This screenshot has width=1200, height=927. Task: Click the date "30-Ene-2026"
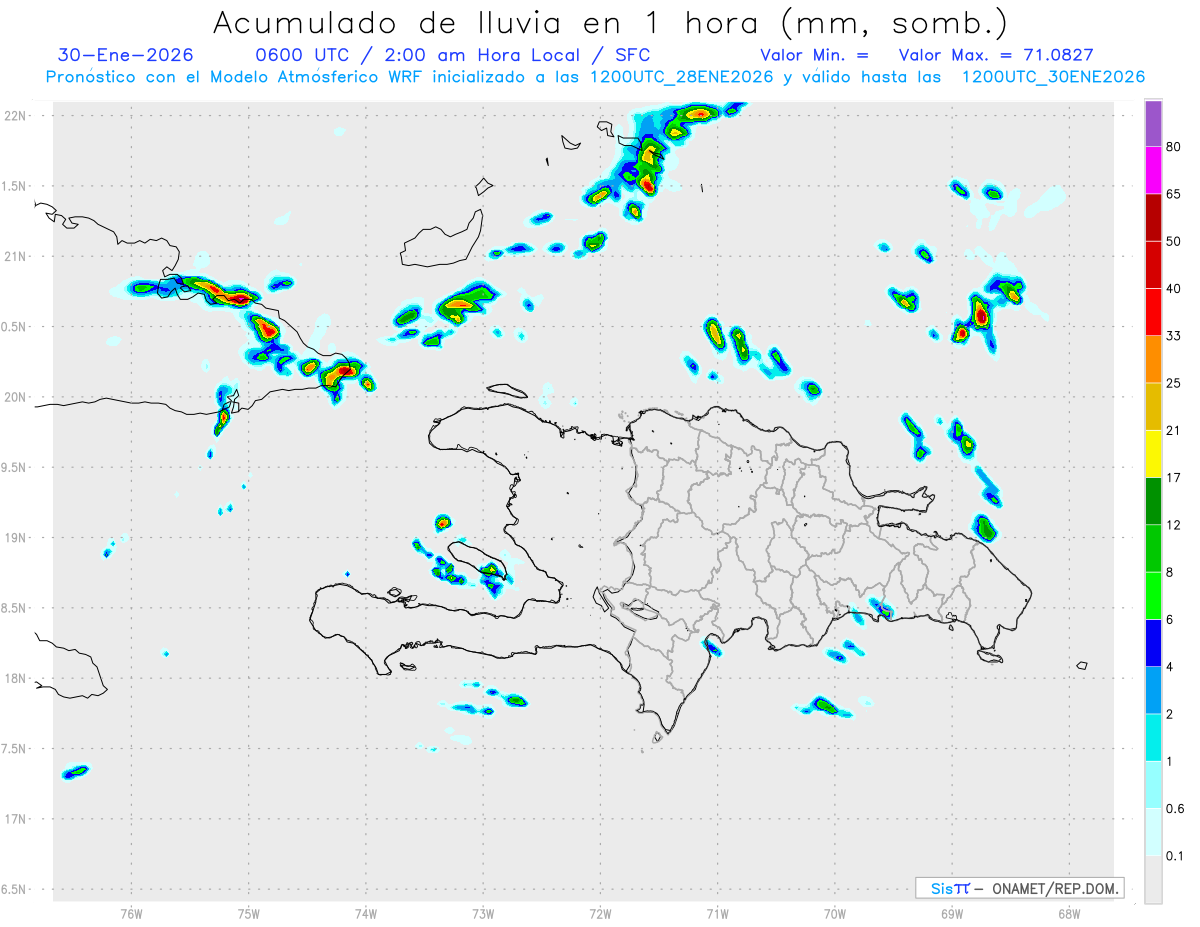tap(126, 55)
